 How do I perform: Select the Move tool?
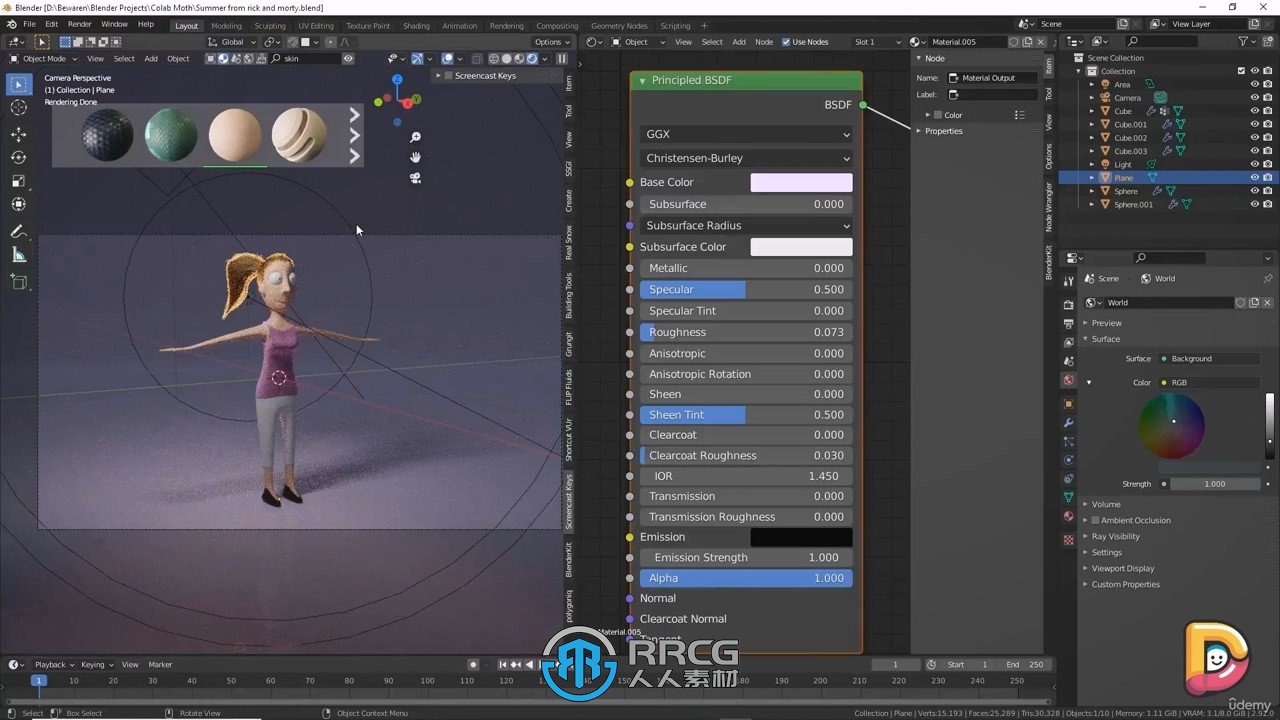(19, 134)
